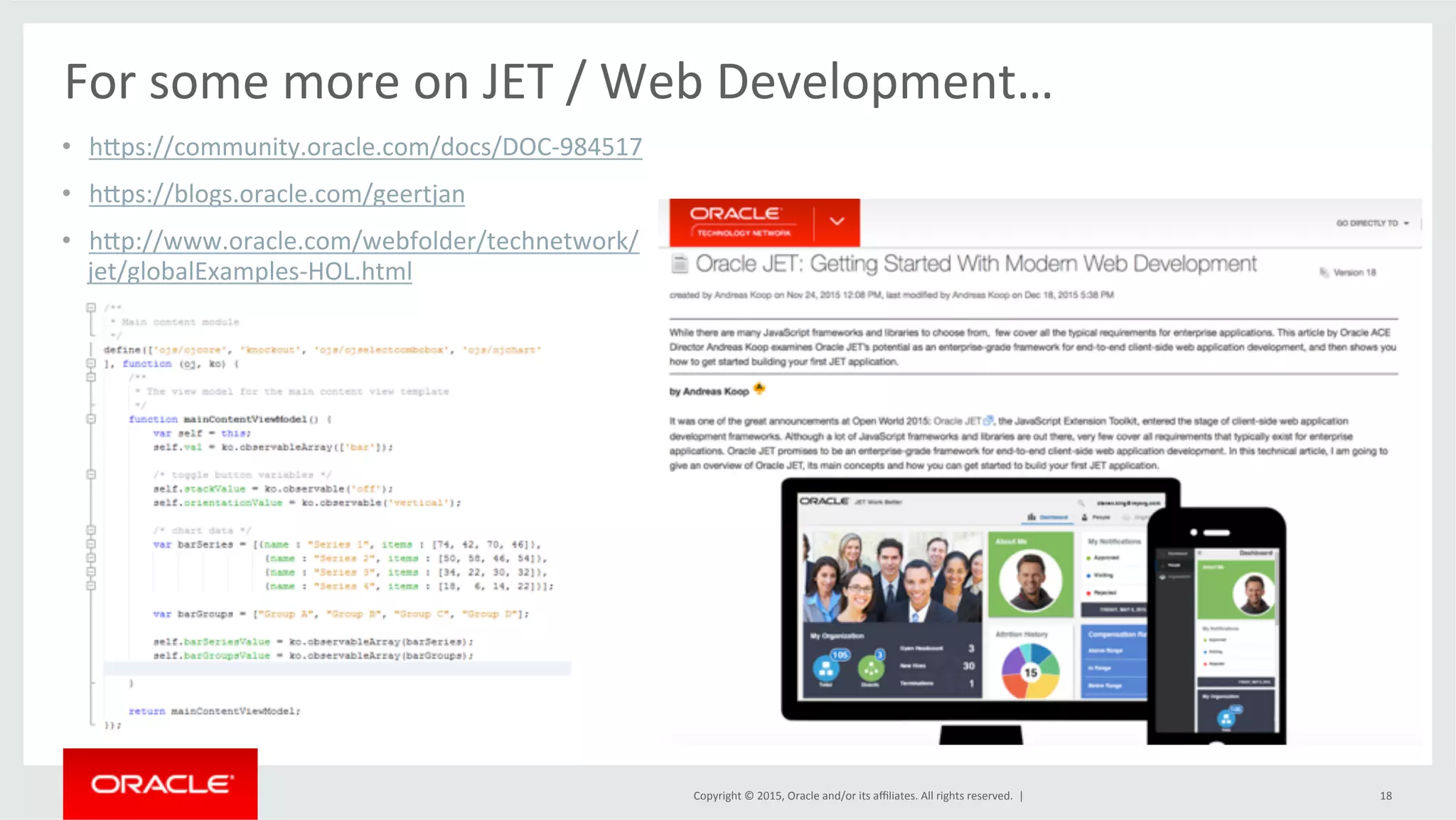Click the 'var barGroups' code line

coord(341,614)
